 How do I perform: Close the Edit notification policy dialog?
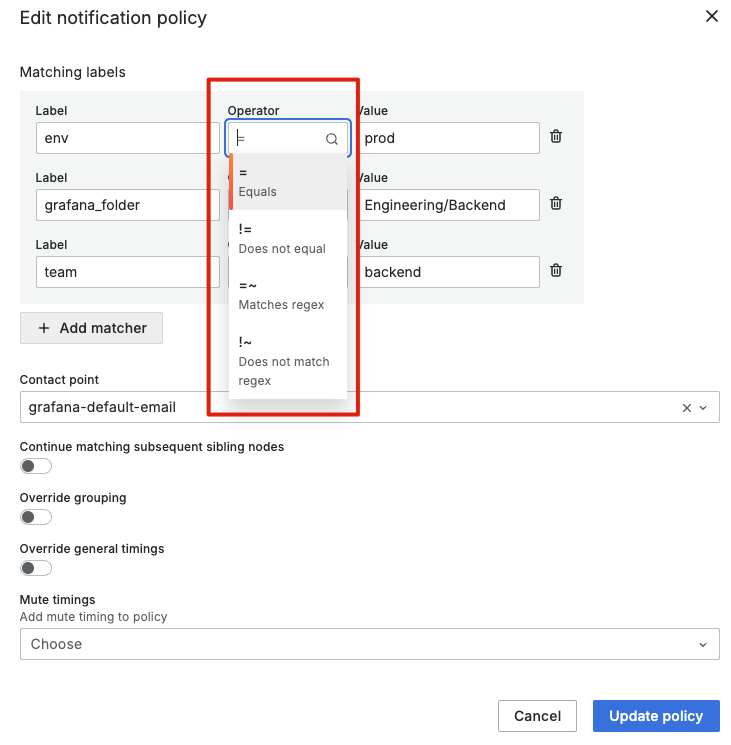pos(712,17)
